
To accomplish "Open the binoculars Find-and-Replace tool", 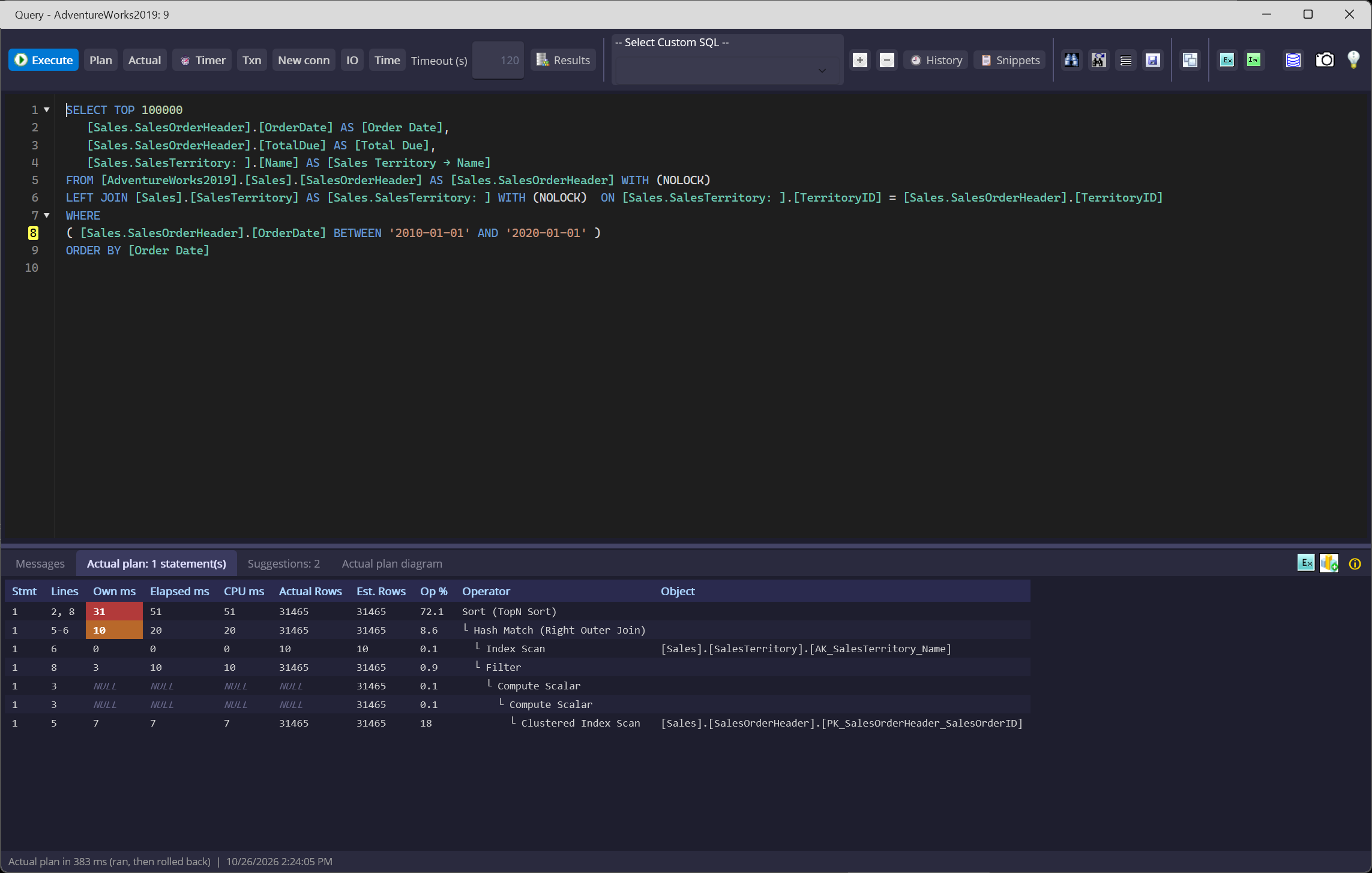I will click(x=1098, y=60).
